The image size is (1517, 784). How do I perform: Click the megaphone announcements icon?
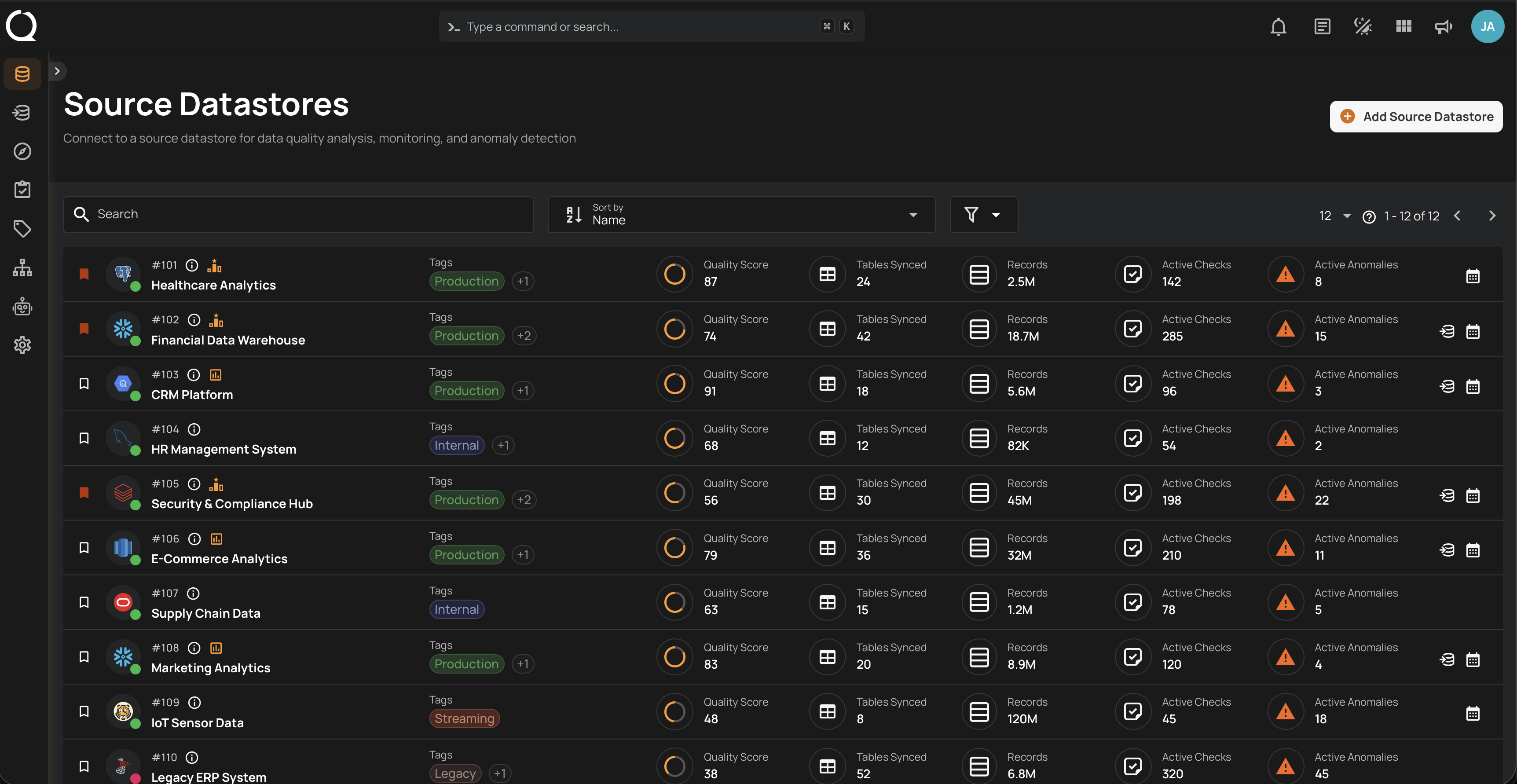point(1443,26)
